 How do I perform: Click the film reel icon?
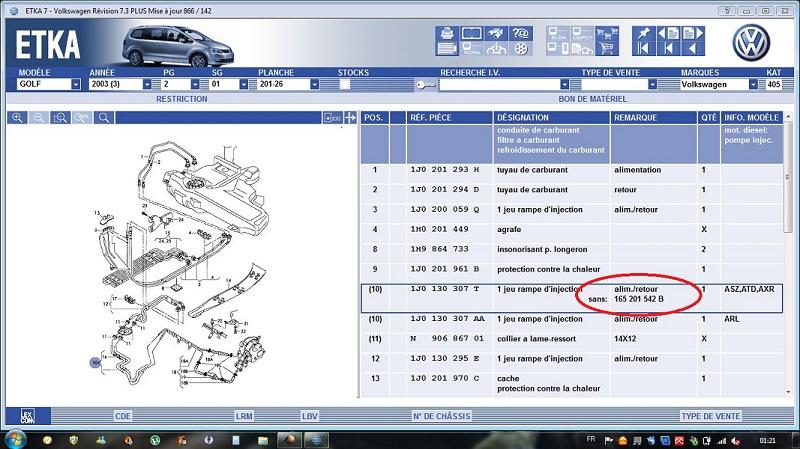(x=520, y=49)
